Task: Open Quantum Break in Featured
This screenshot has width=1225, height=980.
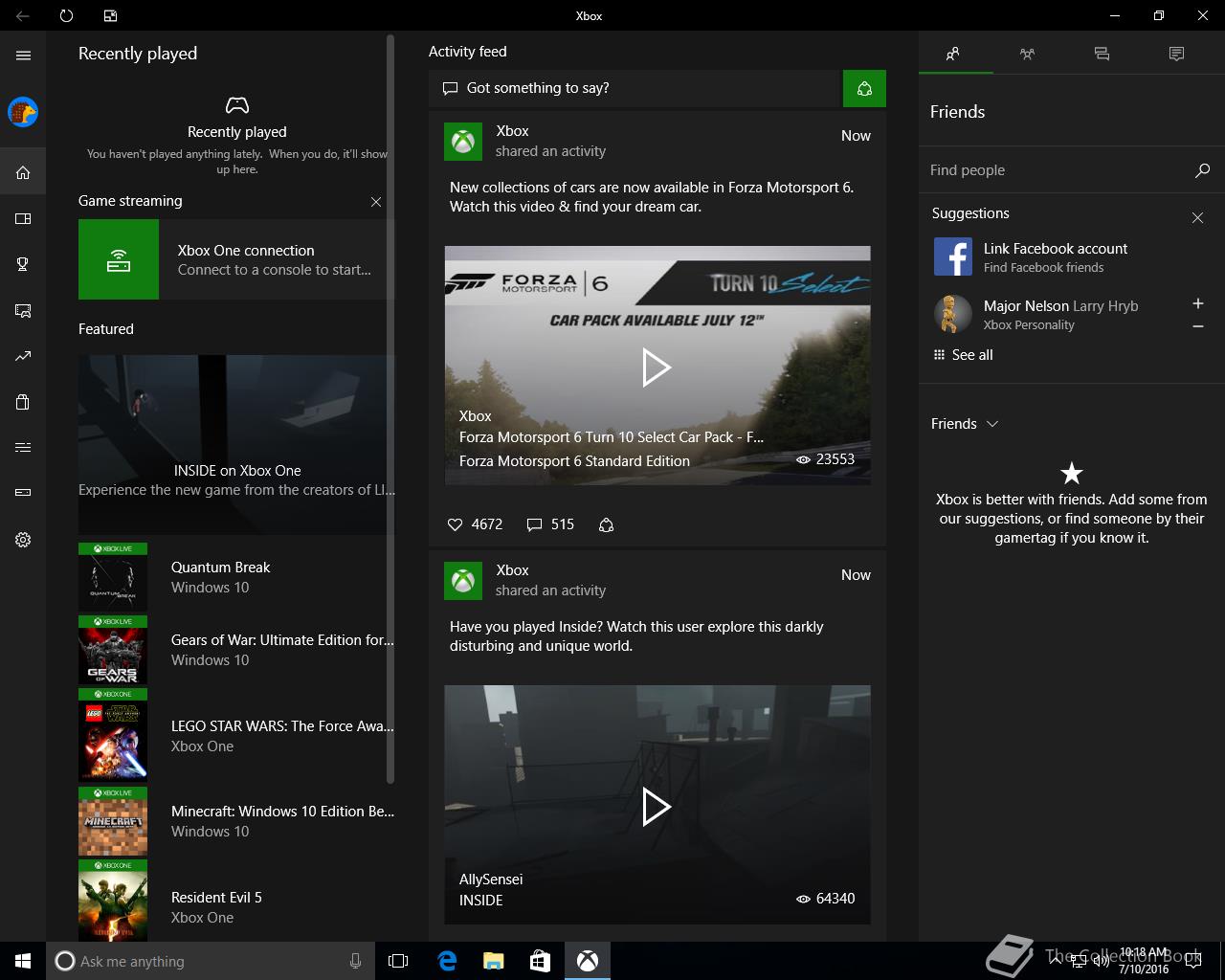Action: [236, 577]
